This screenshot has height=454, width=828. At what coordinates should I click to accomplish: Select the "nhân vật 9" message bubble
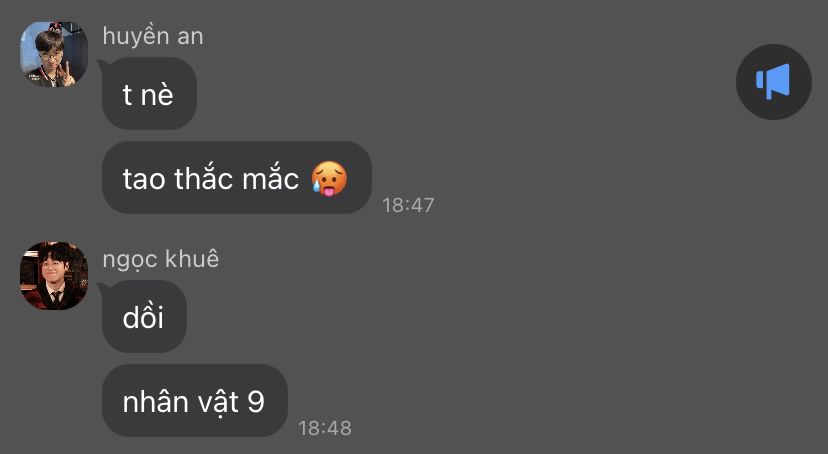(x=195, y=401)
